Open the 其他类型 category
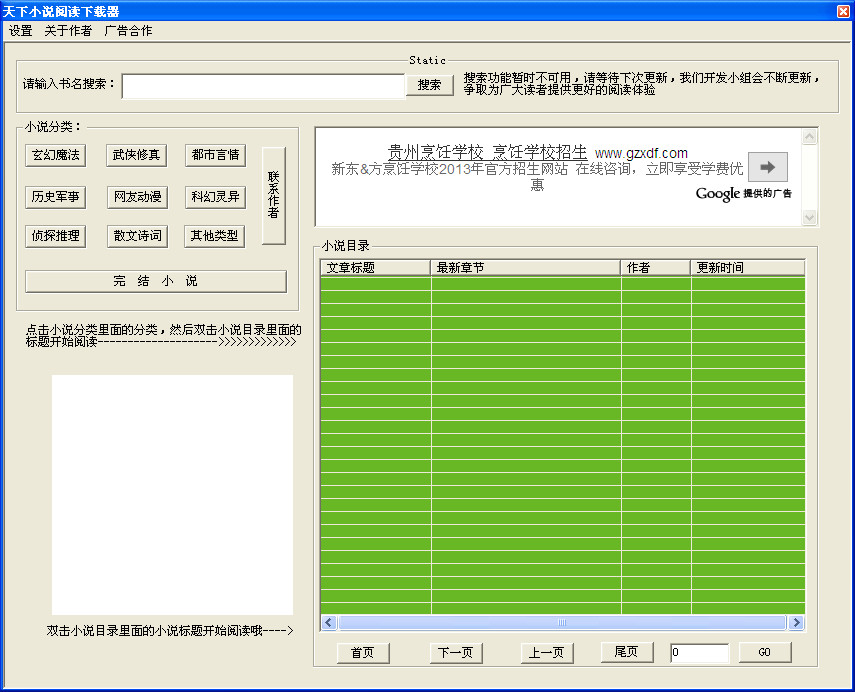The height and width of the screenshot is (692, 855). pos(215,236)
